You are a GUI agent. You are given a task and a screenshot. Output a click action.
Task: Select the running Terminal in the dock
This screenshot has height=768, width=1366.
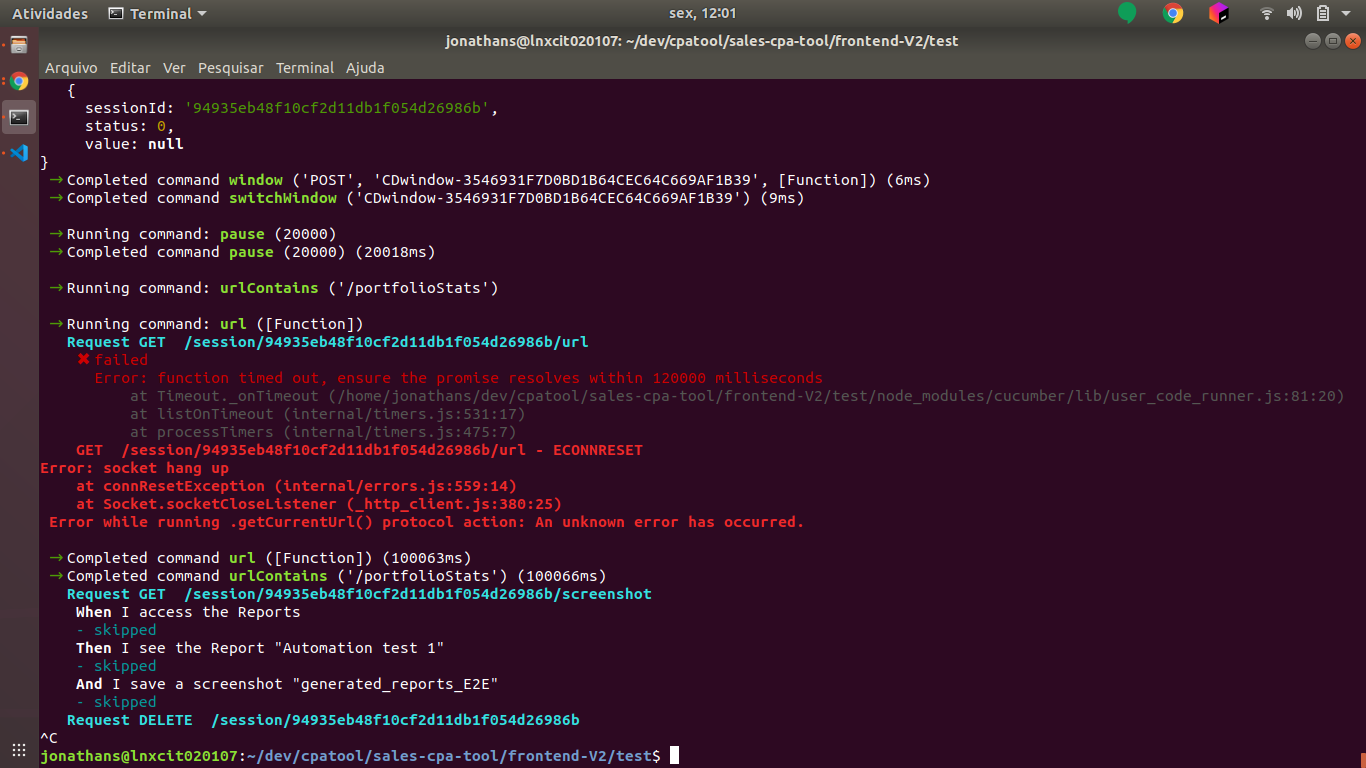tap(18, 117)
